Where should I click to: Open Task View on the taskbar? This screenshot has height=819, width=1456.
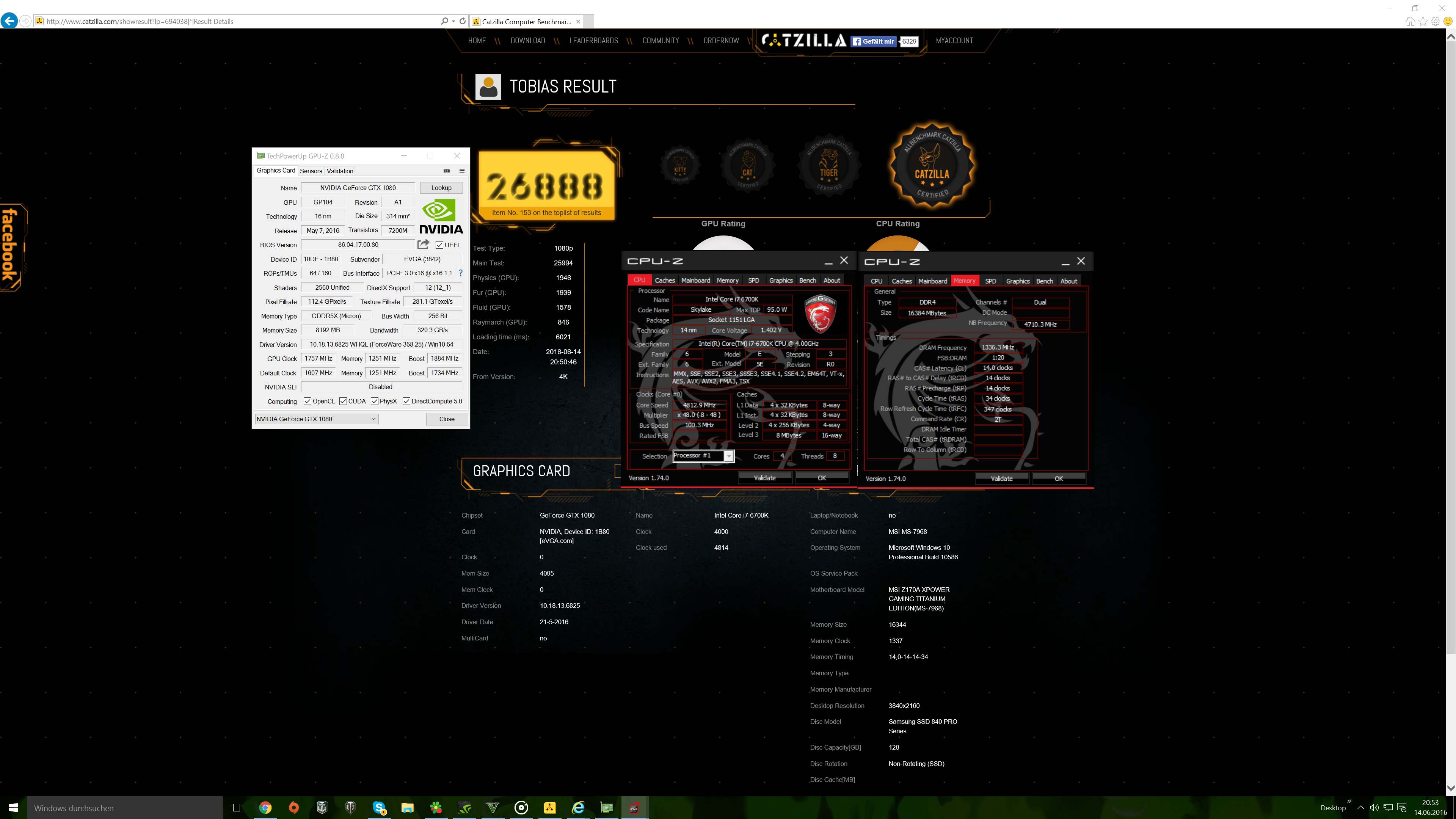237,808
